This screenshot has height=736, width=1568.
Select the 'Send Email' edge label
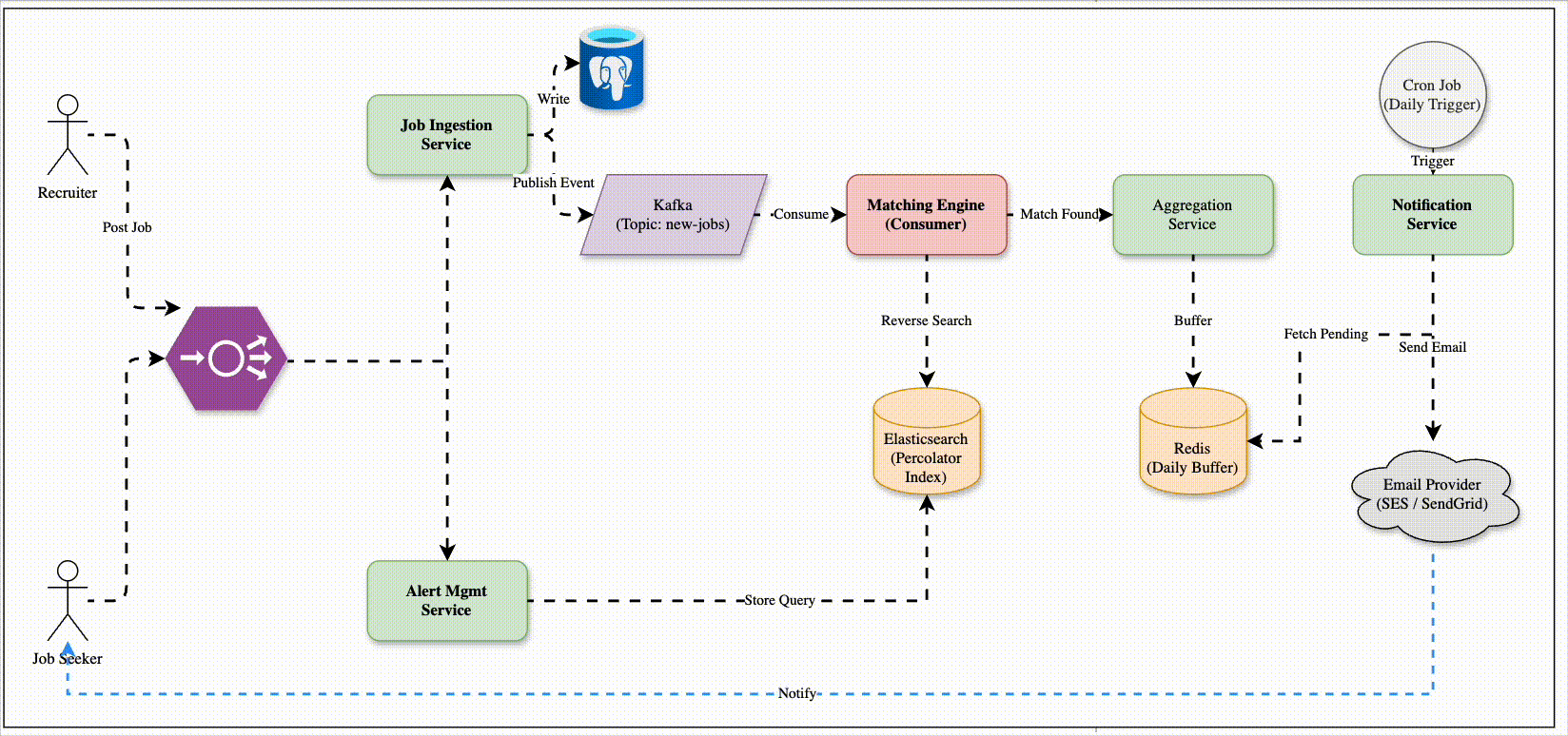tap(1433, 347)
